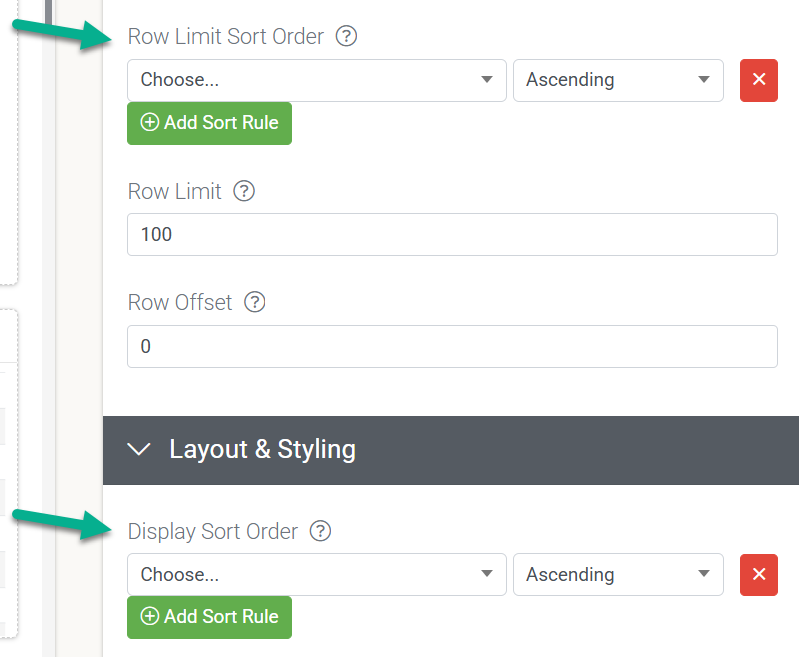This screenshot has width=799, height=657.
Task: Open Row Limit Sort Order Choose dropdown
Action: (316, 80)
